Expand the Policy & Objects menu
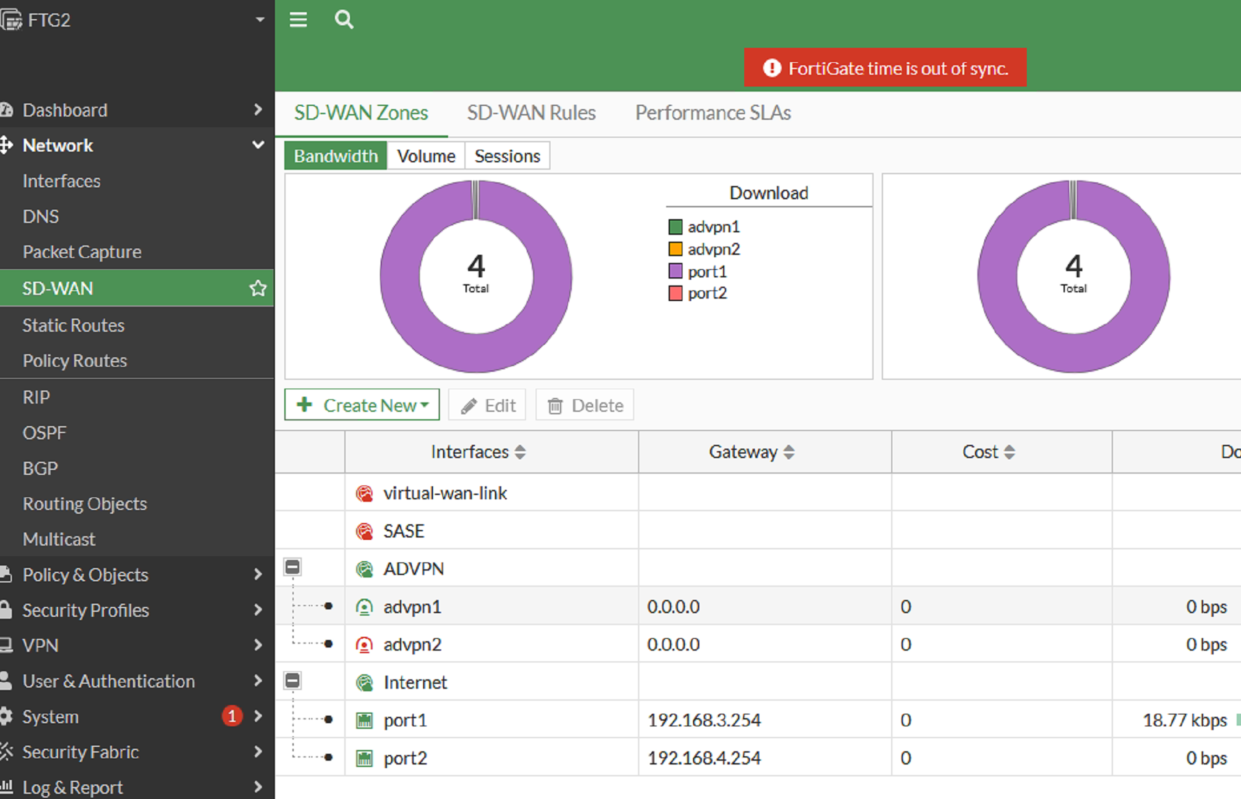1241x799 pixels. click(x=258, y=575)
